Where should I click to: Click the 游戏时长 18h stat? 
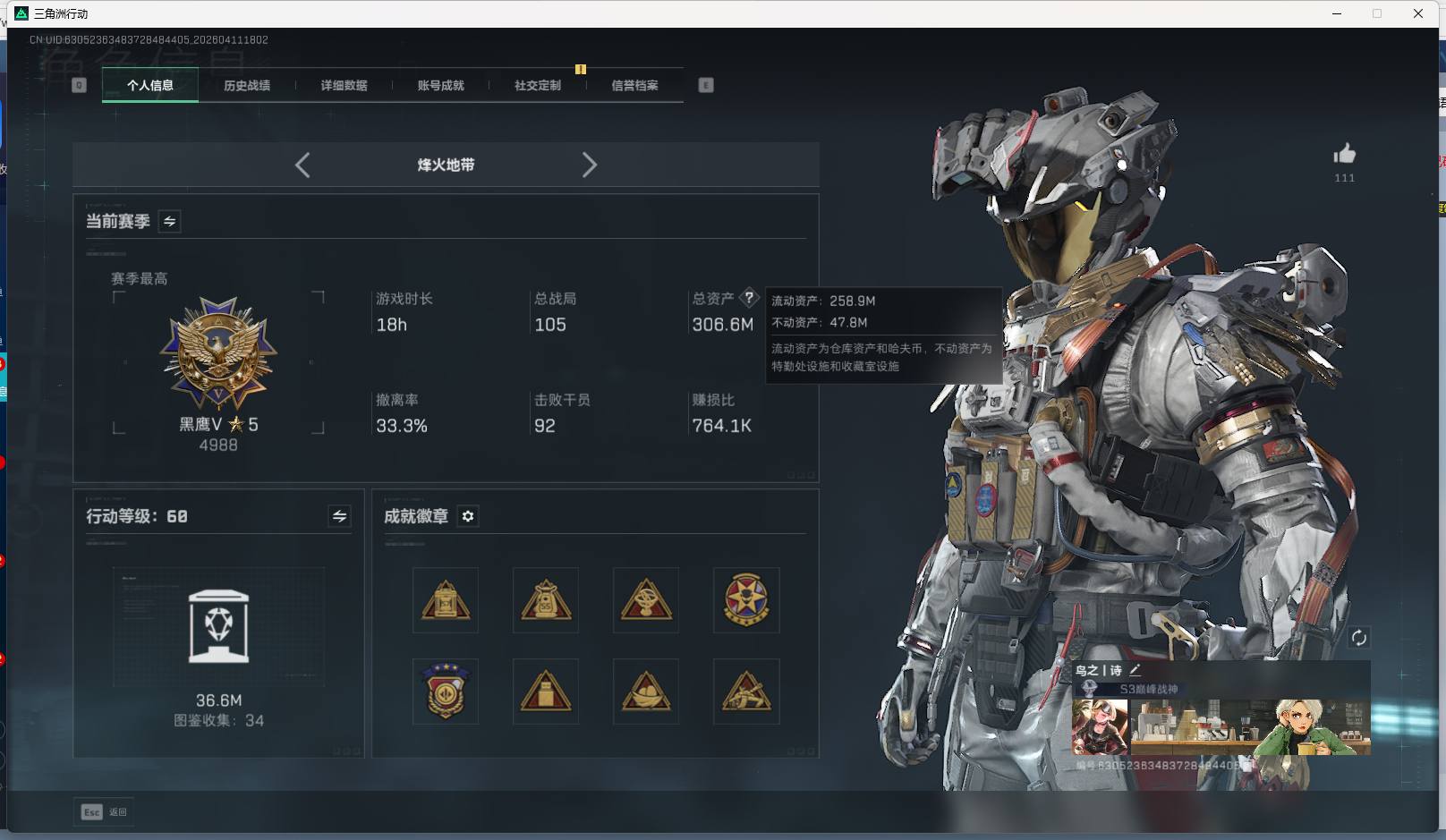pos(404,312)
